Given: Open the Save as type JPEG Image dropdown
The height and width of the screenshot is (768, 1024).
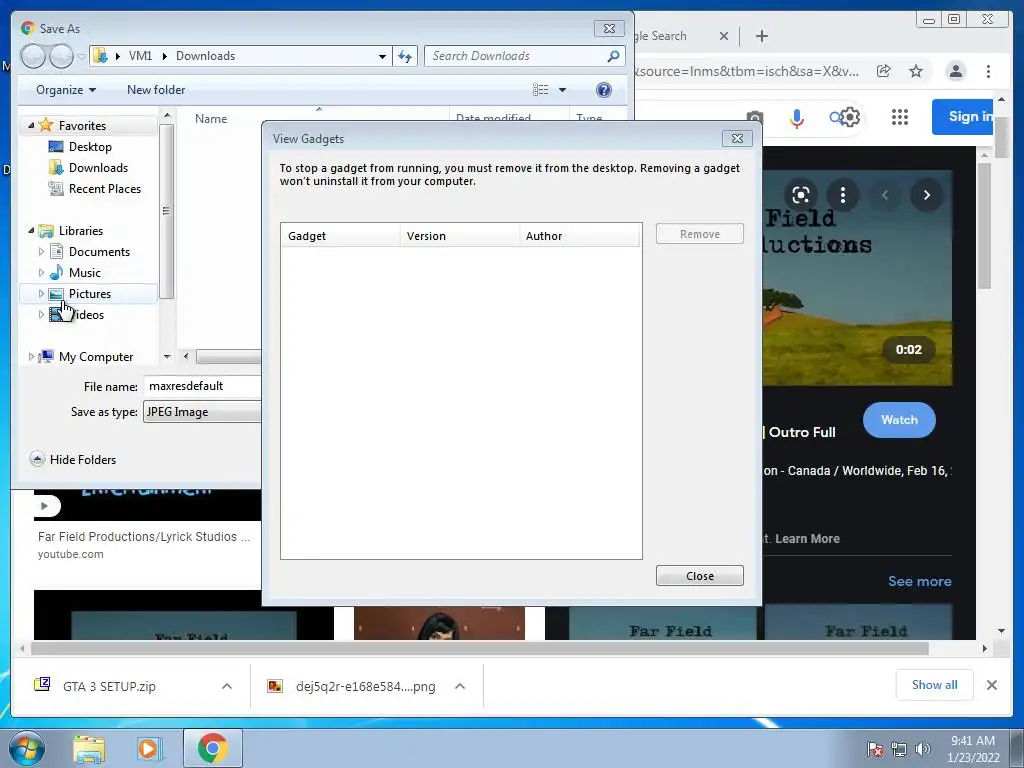Looking at the screenshot, I should [202, 412].
